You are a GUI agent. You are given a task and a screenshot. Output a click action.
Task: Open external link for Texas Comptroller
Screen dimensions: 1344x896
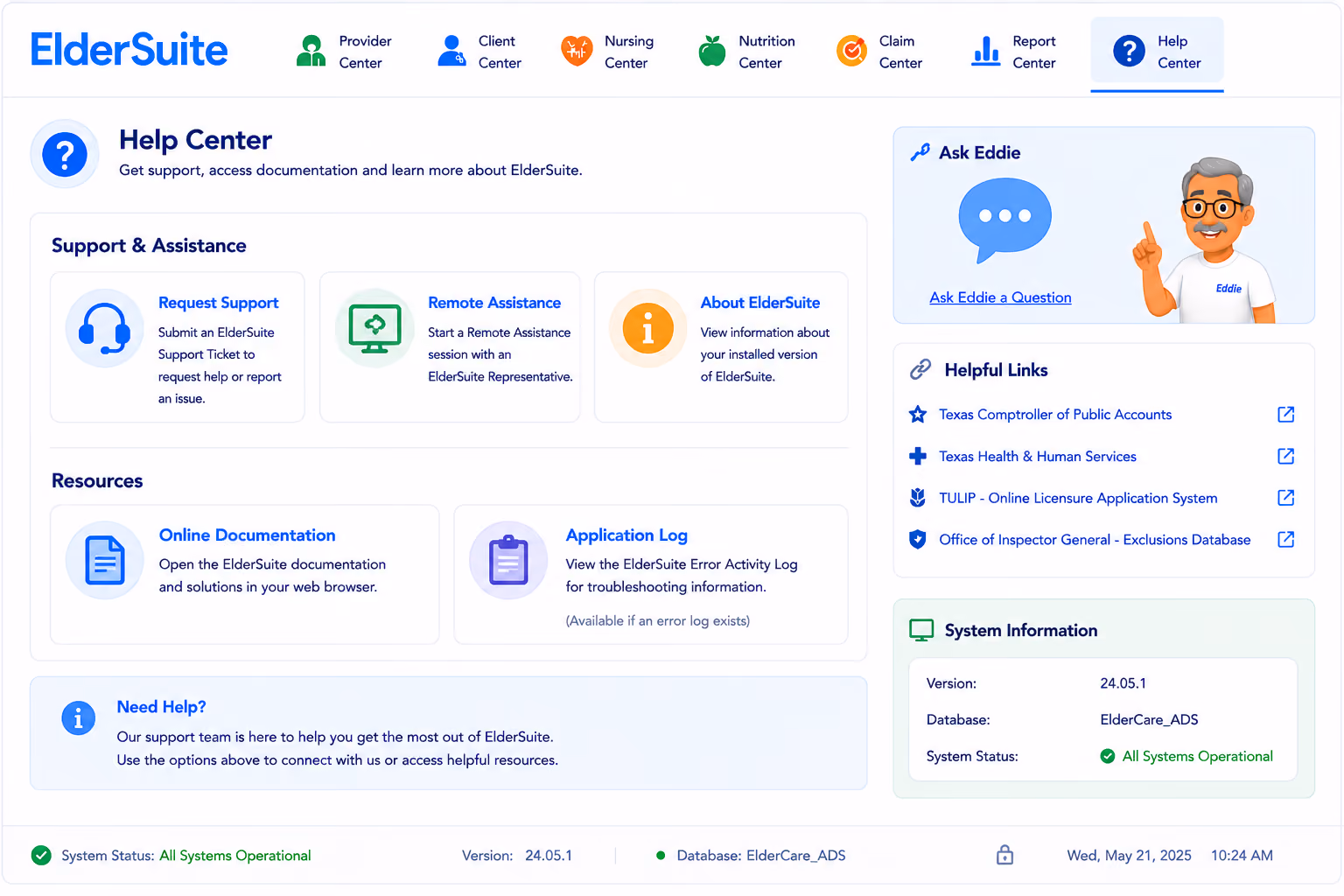pyautogui.click(x=1285, y=415)
